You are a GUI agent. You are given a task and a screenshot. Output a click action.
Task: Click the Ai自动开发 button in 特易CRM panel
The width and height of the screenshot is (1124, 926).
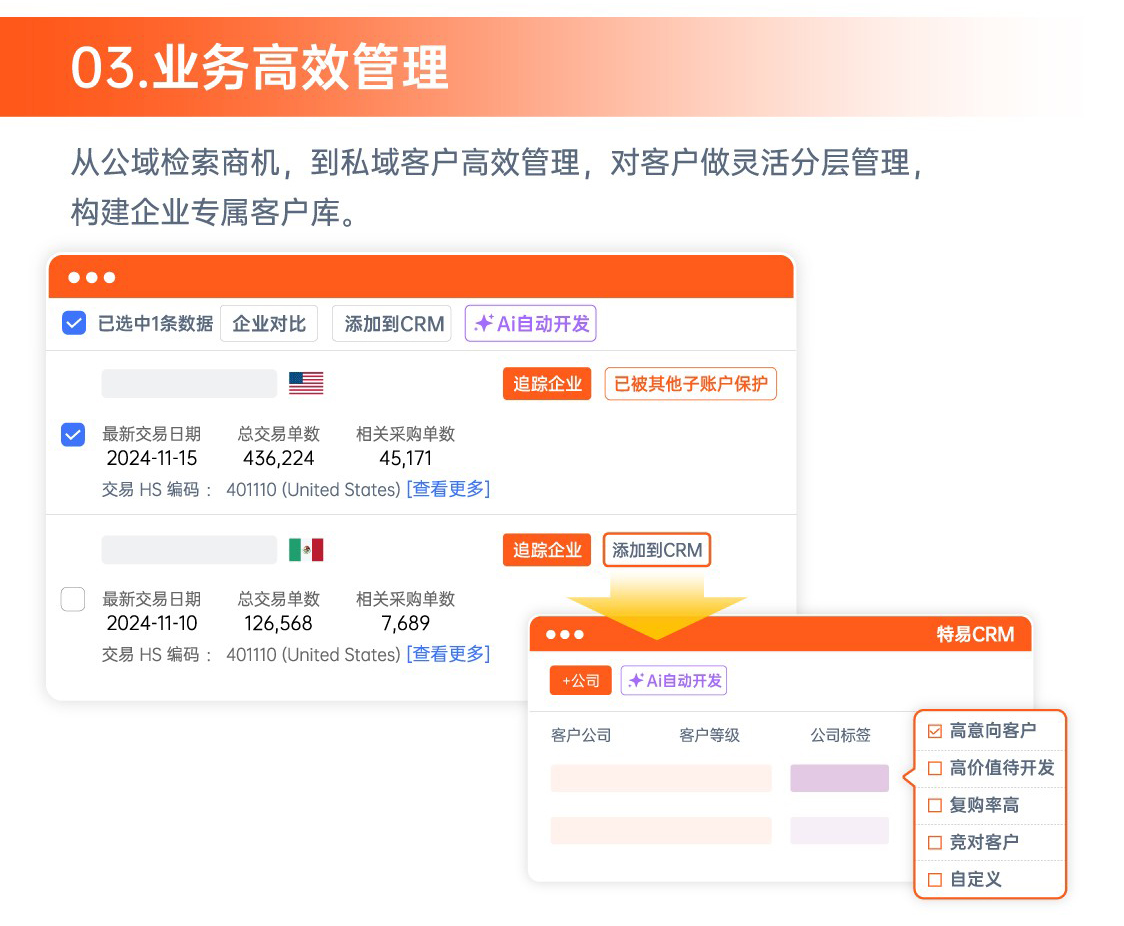coord(674,681)
